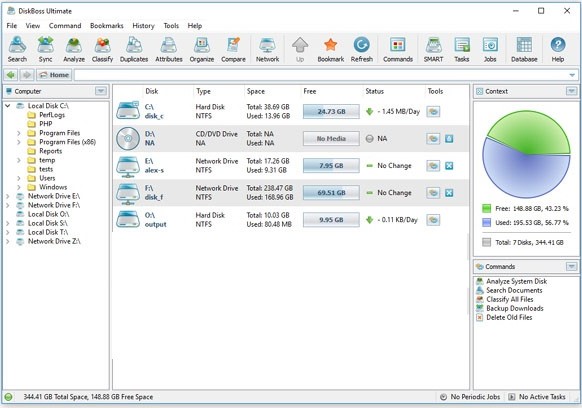Open the Context panel dropdown

pyautogui.click(x=571, y=91)
